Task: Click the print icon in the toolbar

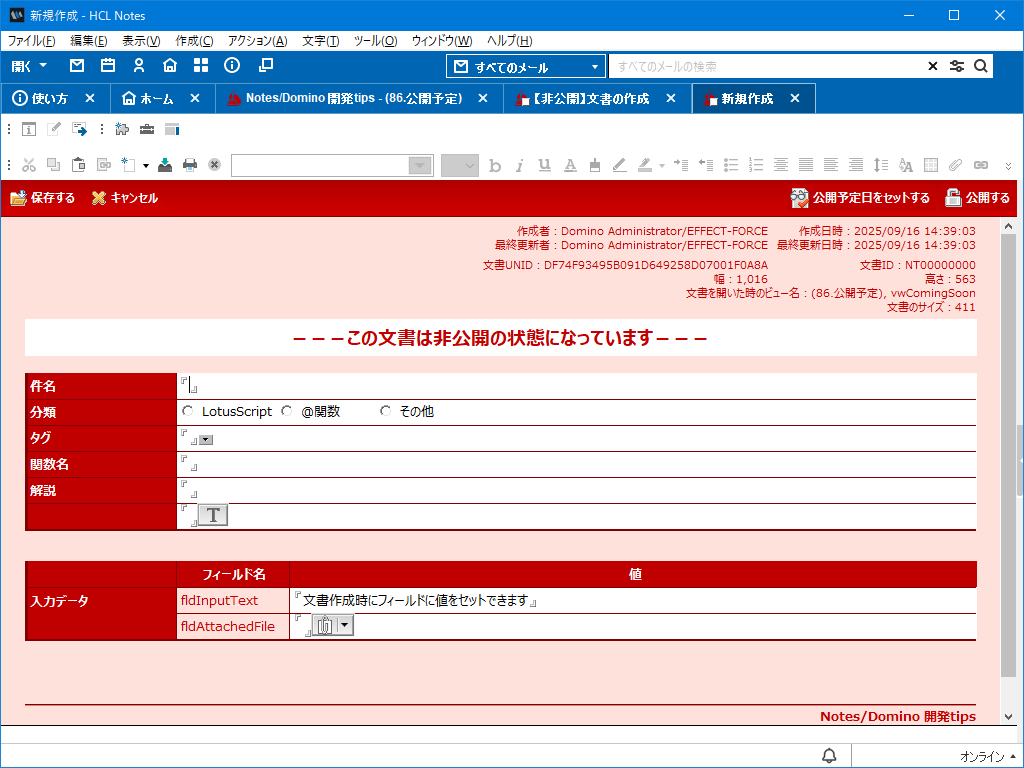Action: (190, 165)
